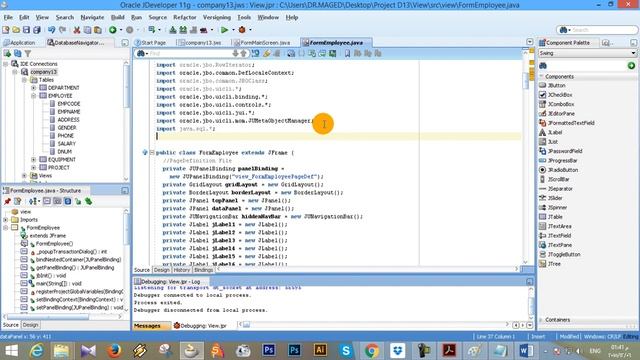
Task: Click the Rebuild project icon
Action: pos(183,30)
